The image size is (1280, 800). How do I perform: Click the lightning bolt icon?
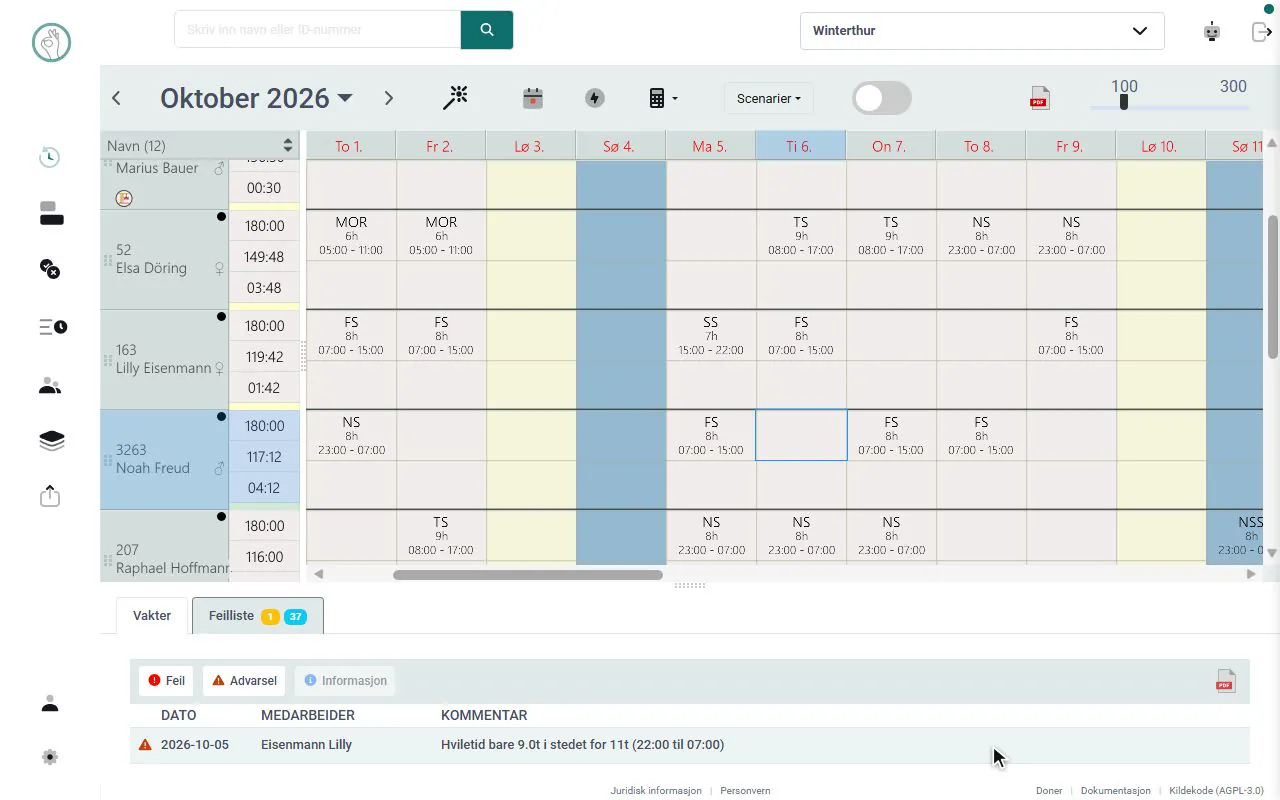[x=595, y=98]
